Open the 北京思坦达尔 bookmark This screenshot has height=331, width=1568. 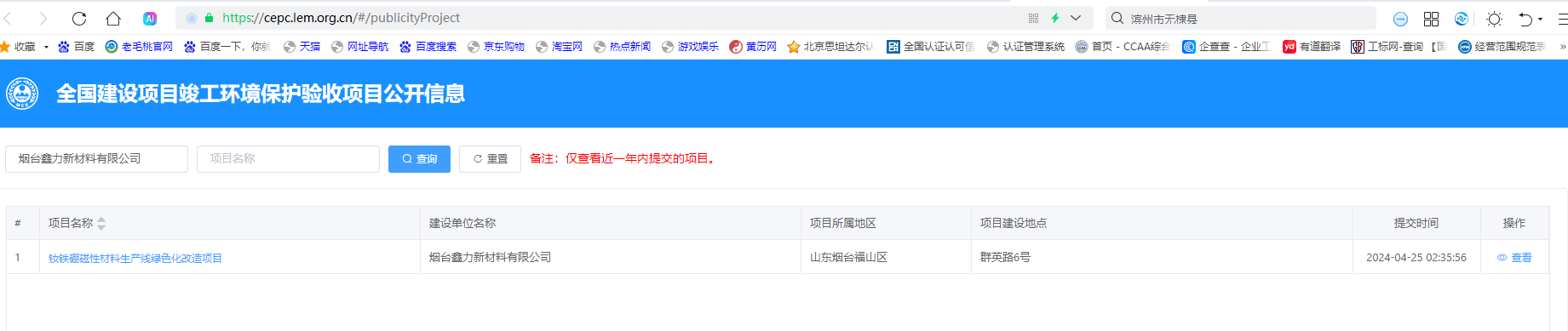pyautogui.click(x=830, y=47)
